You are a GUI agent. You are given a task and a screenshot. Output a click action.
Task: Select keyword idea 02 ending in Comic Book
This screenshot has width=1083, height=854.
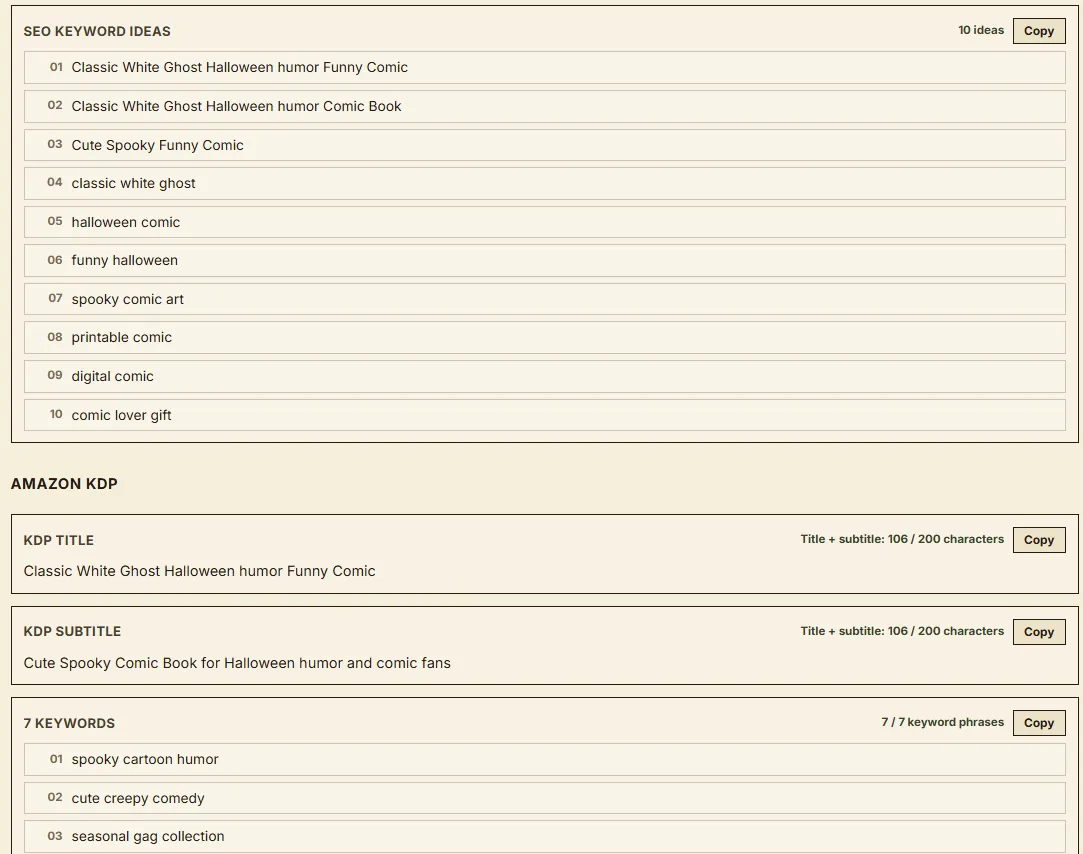tap(544, 106)
